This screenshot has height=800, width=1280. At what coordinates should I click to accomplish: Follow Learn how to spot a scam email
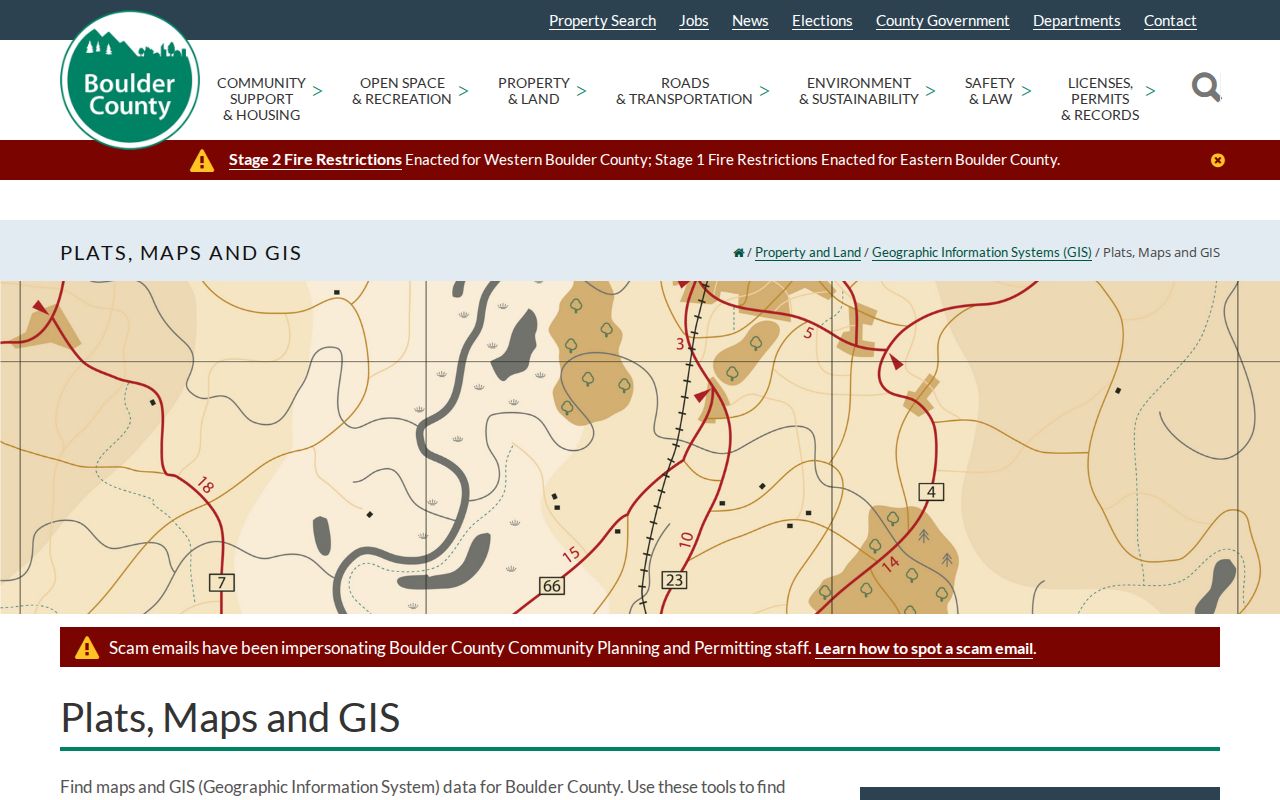point(924,649)
